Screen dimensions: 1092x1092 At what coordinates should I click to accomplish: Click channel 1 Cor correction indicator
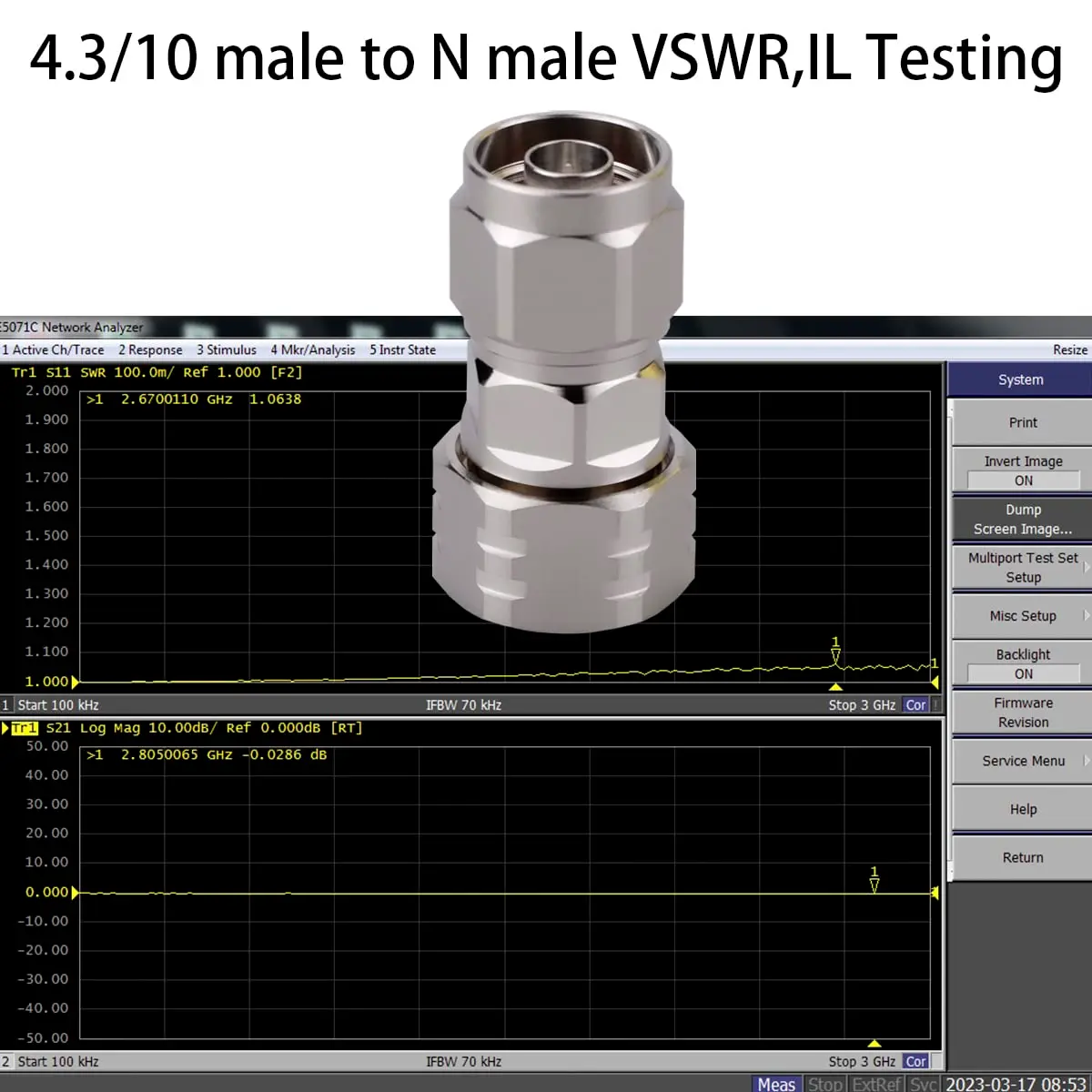point(915,705)
